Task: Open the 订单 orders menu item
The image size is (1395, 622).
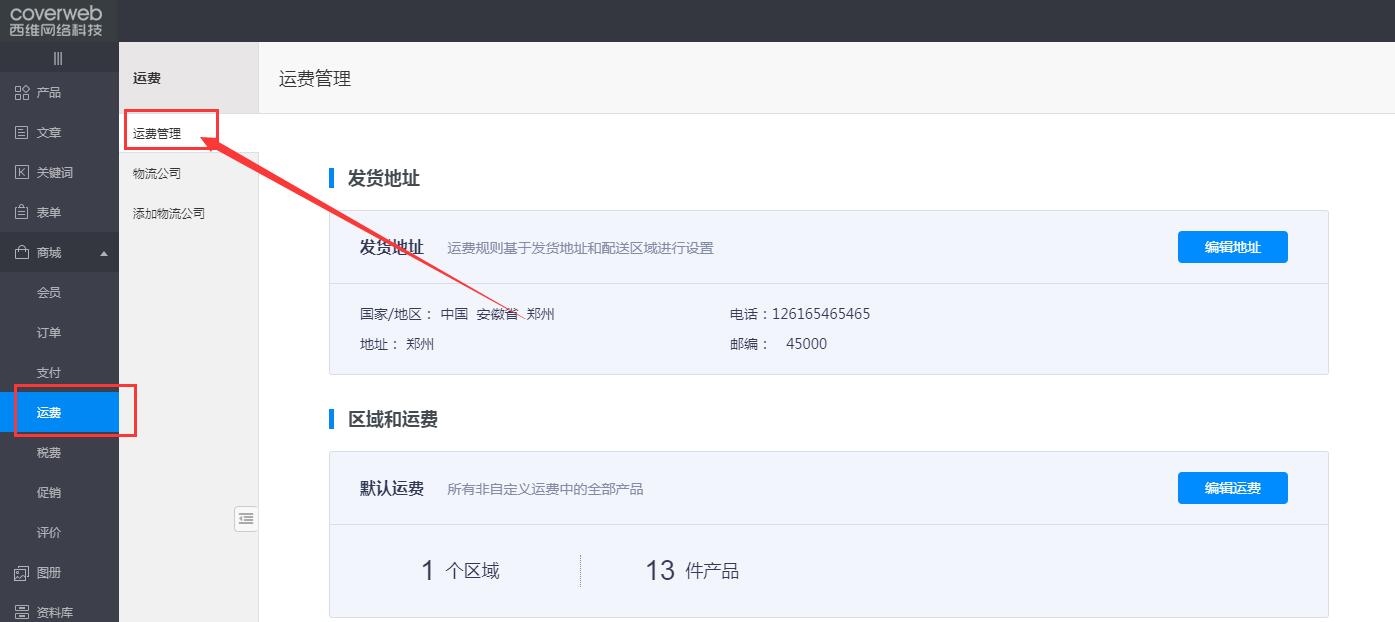Action: point(49,333)
